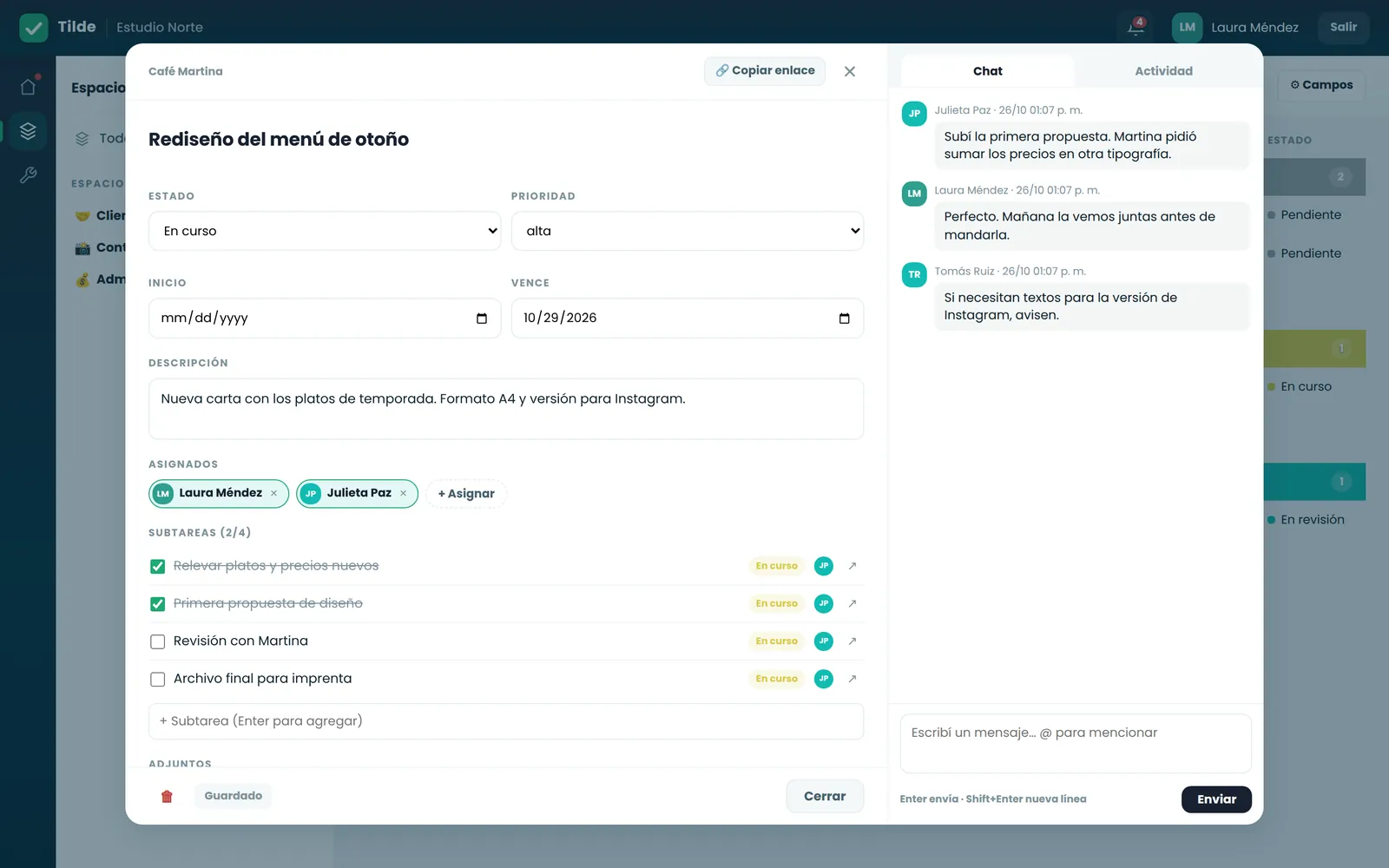
Task: Click the chat message input field
Action: 1076,744
